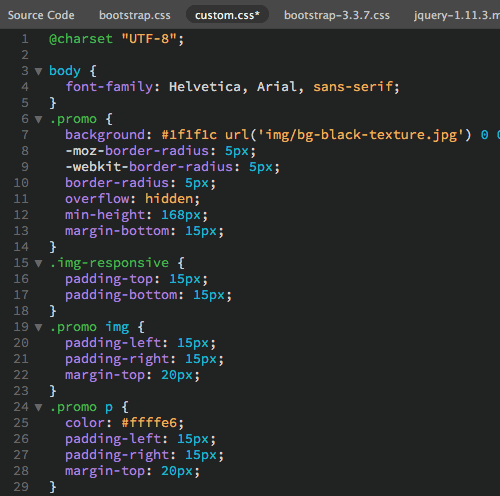Collapse the .promo img rule on line 19
500x496 pixels.
(x=39, y=327)
